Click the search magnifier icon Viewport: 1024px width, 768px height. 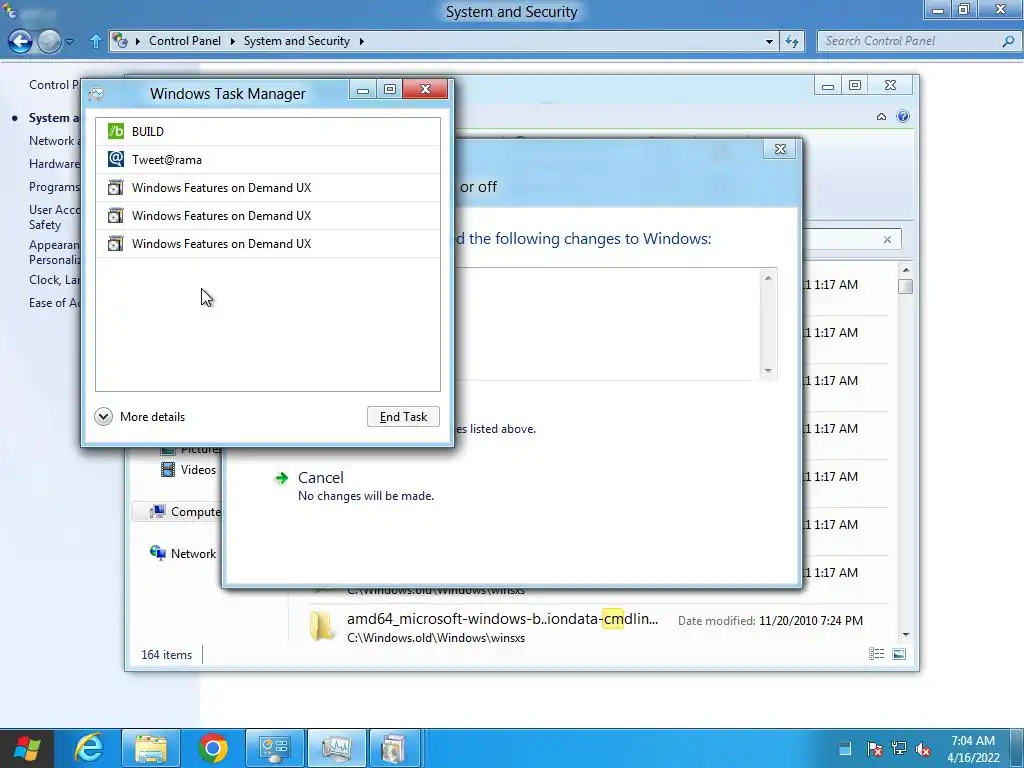point(1008,41)
